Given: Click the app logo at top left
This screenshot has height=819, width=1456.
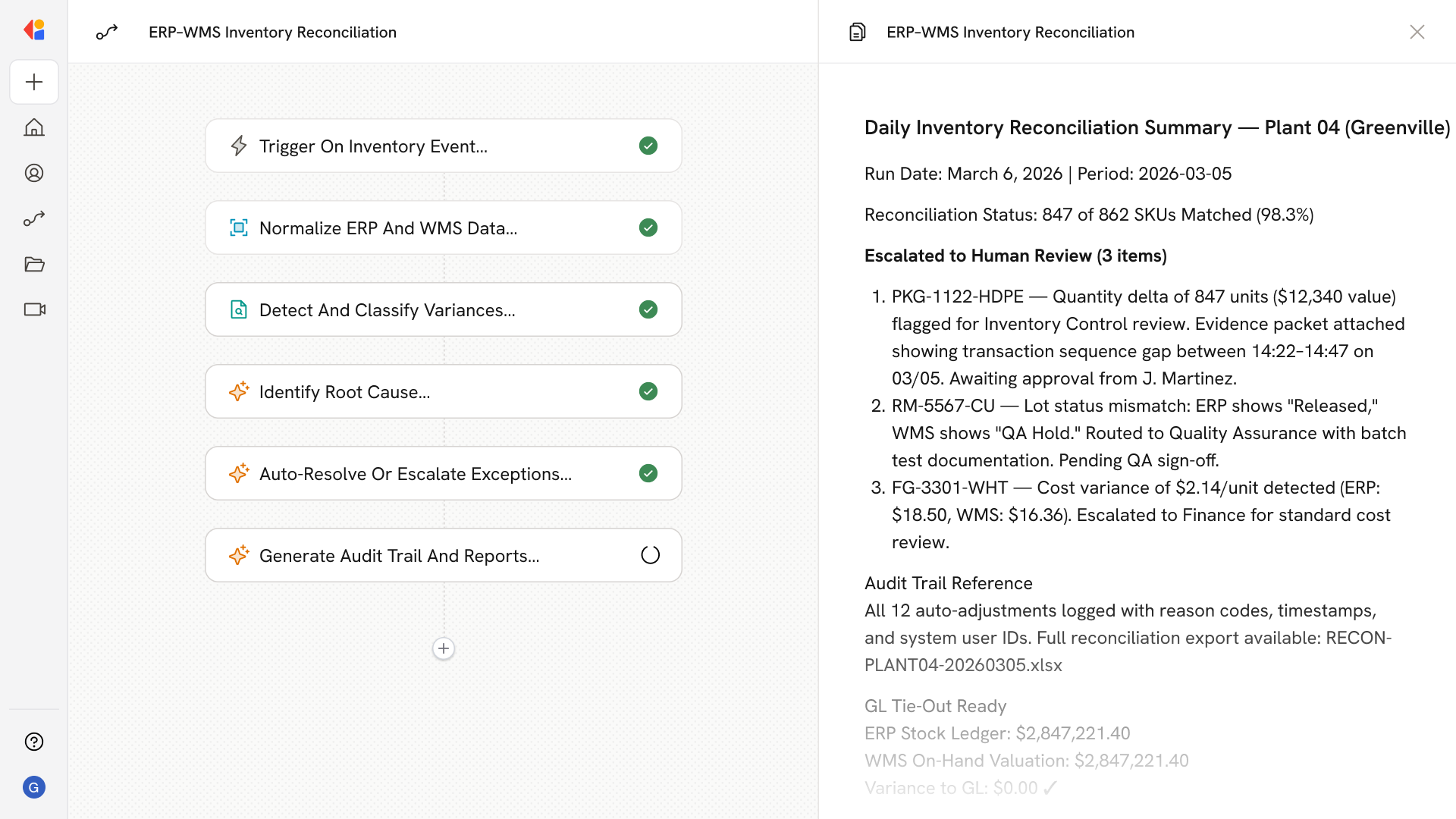Looking at the screenshot, I should (34, 30).
